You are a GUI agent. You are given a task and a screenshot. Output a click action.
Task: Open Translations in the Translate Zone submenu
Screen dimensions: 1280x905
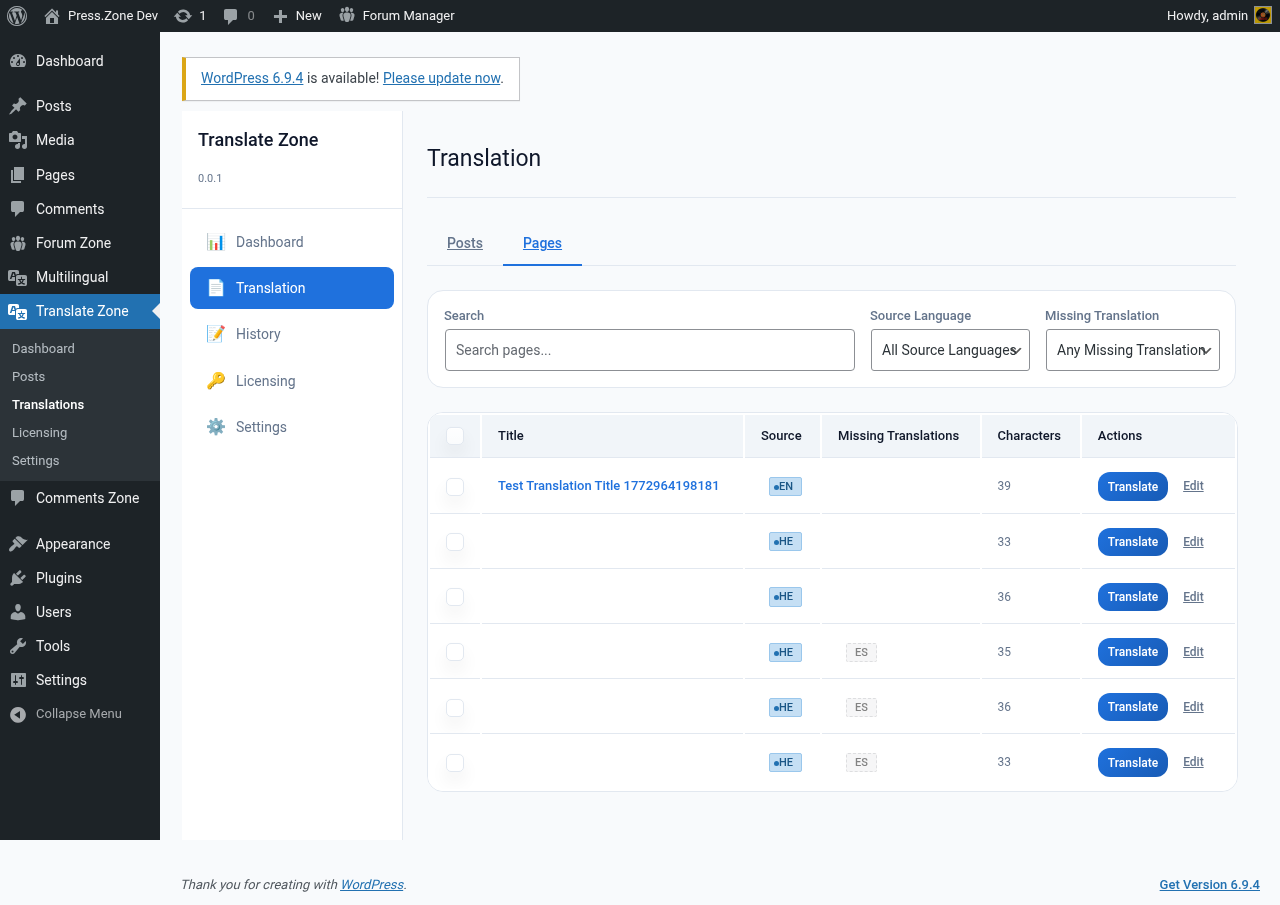point(48,405)
